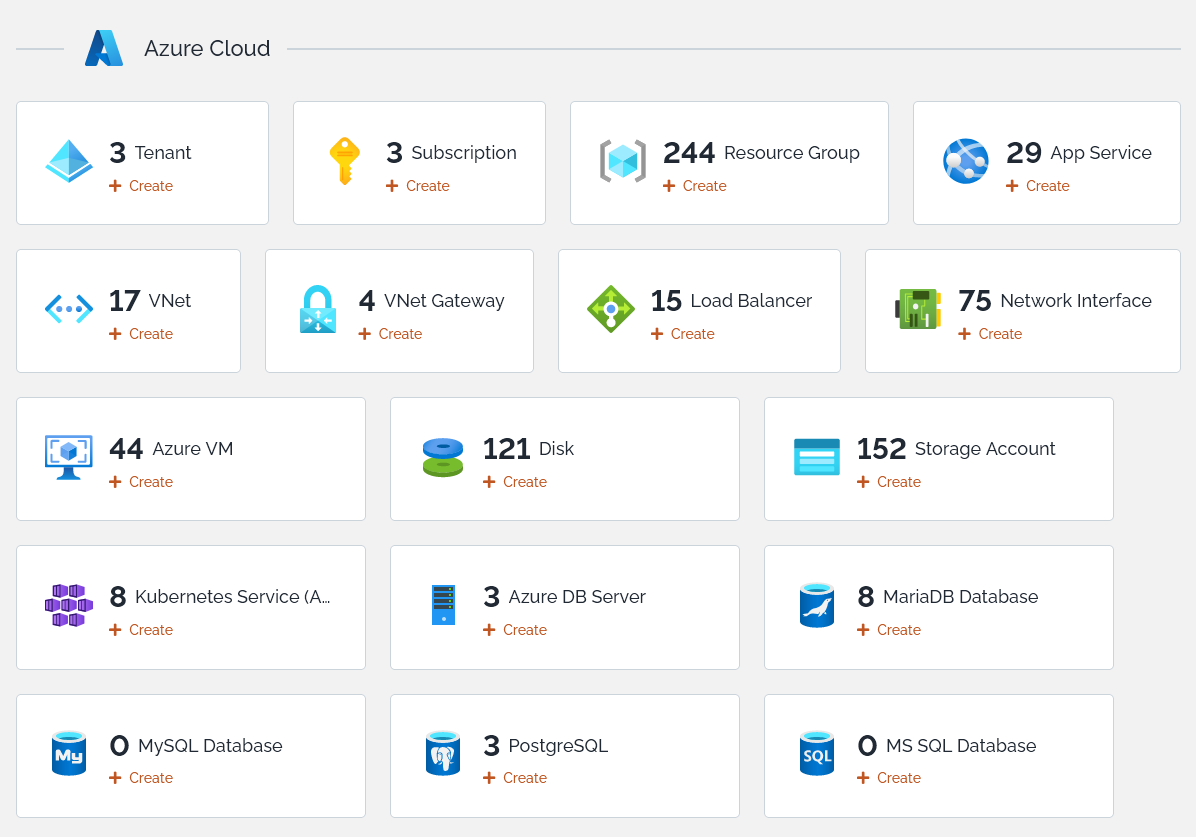
Task: Open the 8 MariaDB Database label
Action: point(947,597)
